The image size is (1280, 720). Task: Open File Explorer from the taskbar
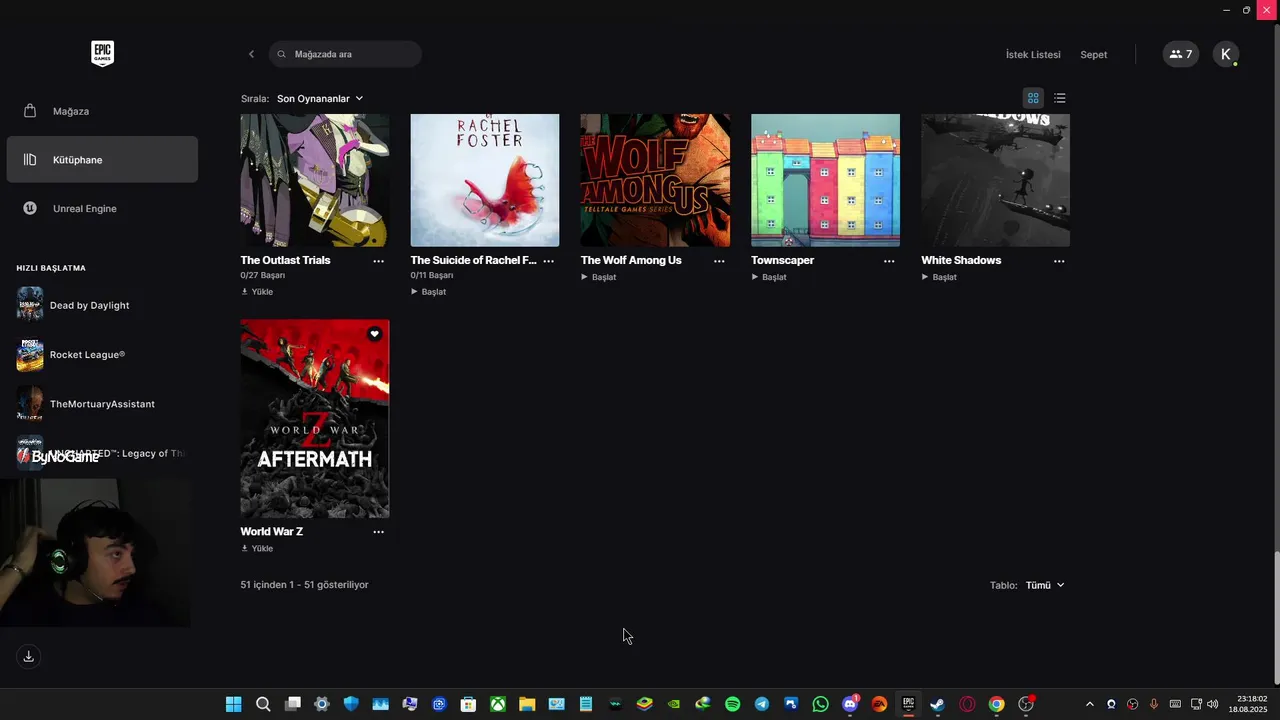[527, 704]
